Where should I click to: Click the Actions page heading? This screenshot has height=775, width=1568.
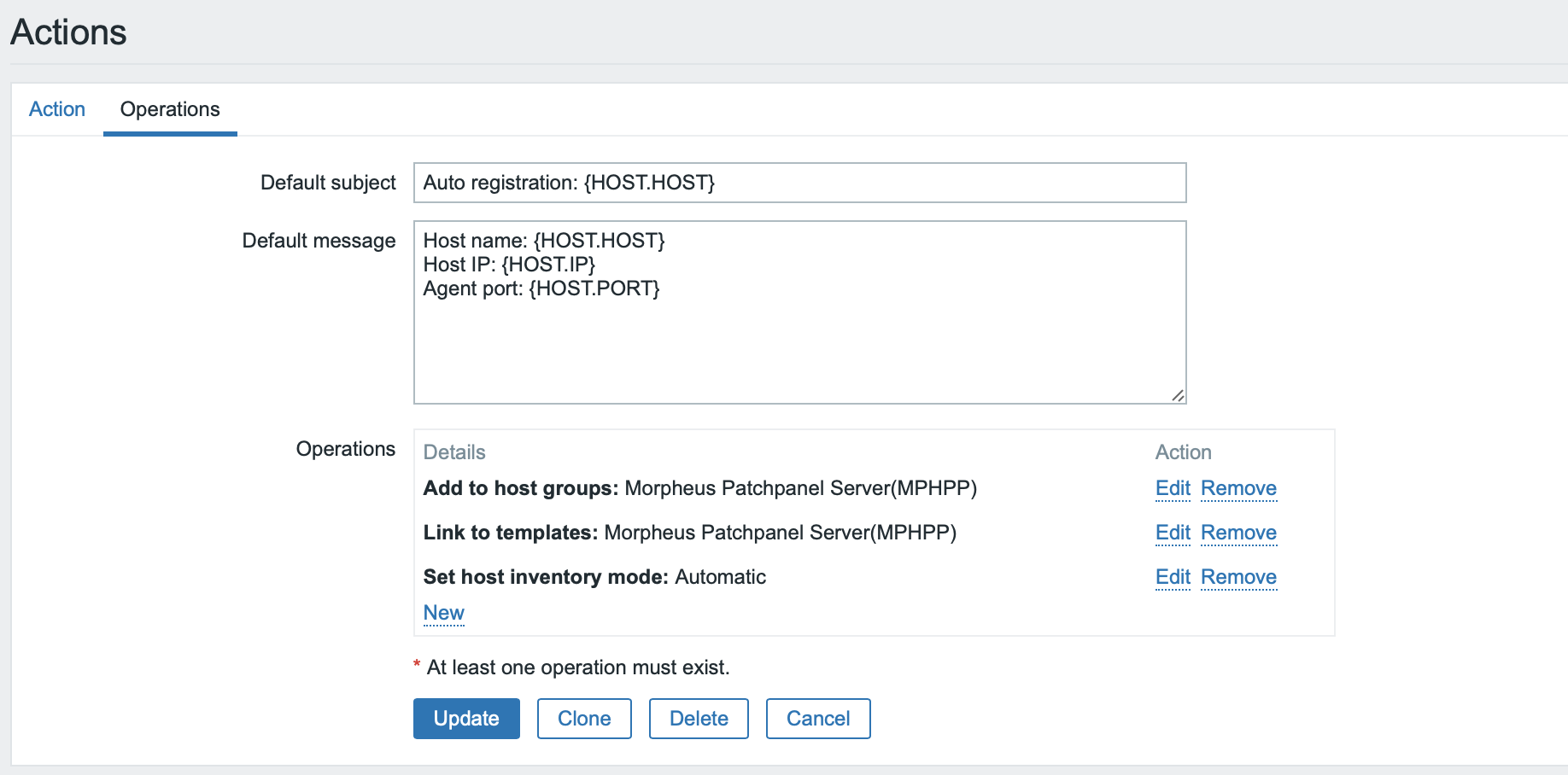tap(68, 32)
